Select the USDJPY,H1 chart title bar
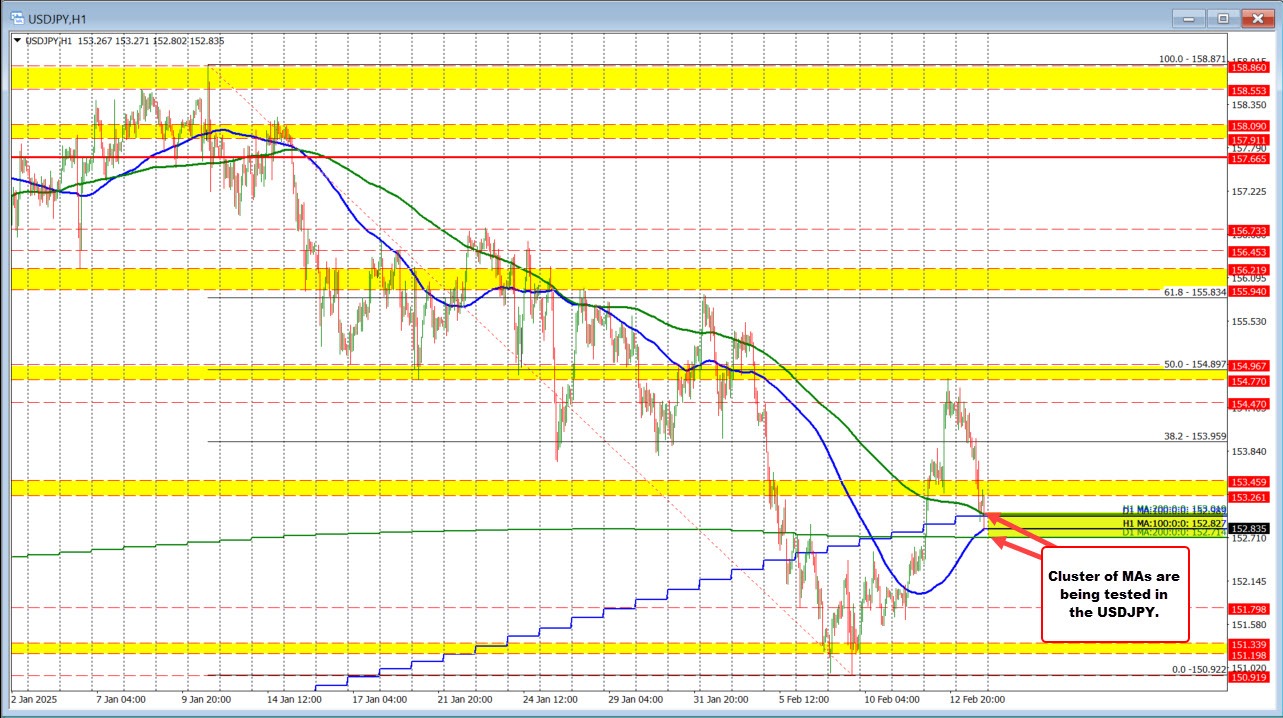Image resolution: width=1283 pixels, height=718 pixels. pos(600,17)
